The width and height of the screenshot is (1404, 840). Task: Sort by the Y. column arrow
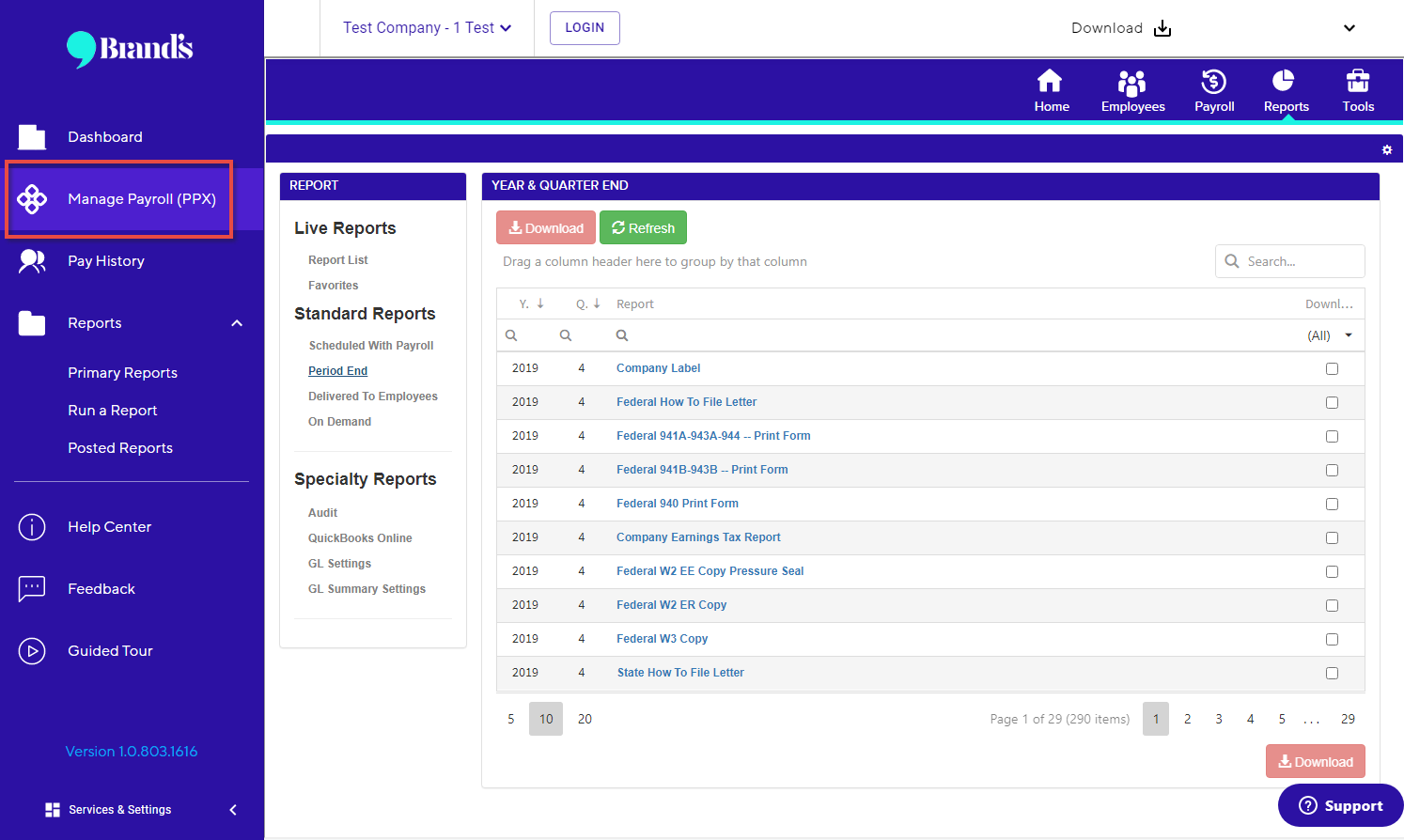tap(540, 303)
